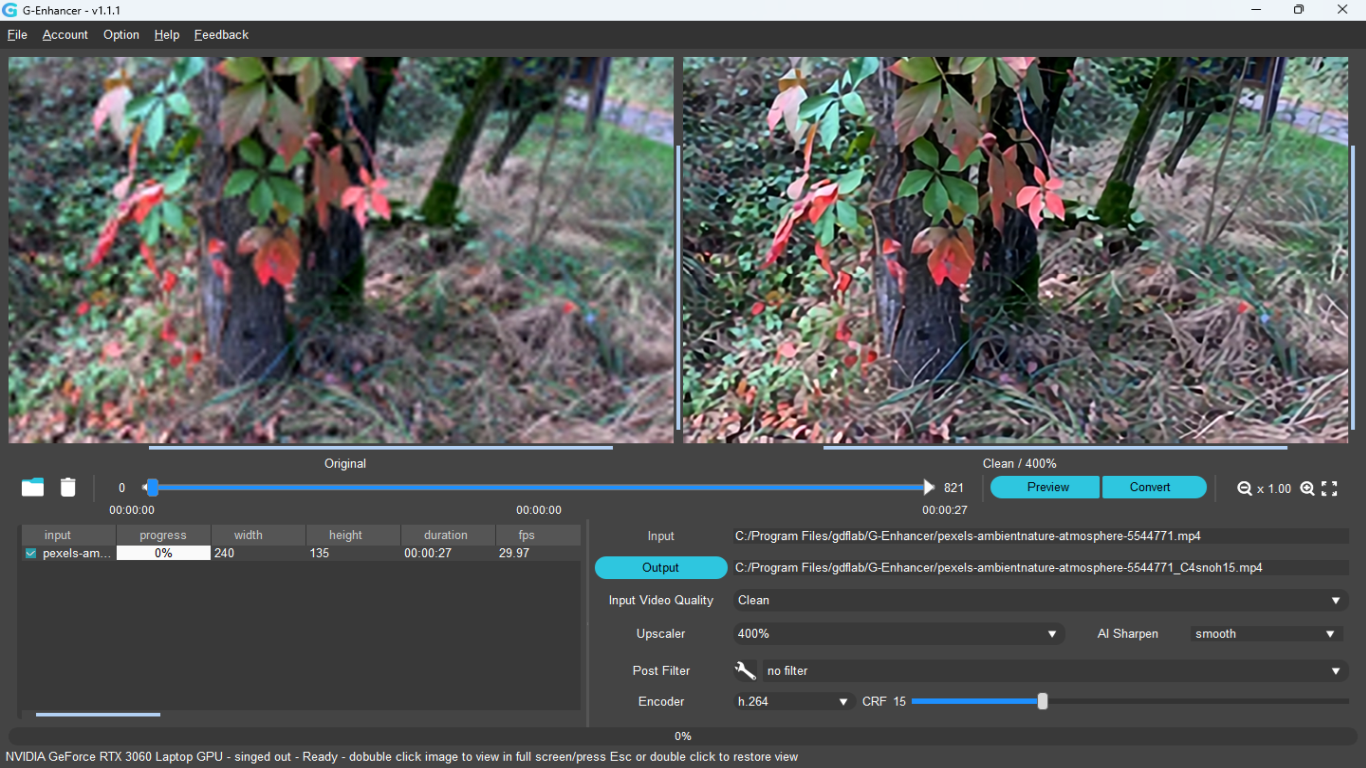Select the Output path field
This screenshot has width=1366, height=768.
pyautogui.click(x=1038, y=567)
